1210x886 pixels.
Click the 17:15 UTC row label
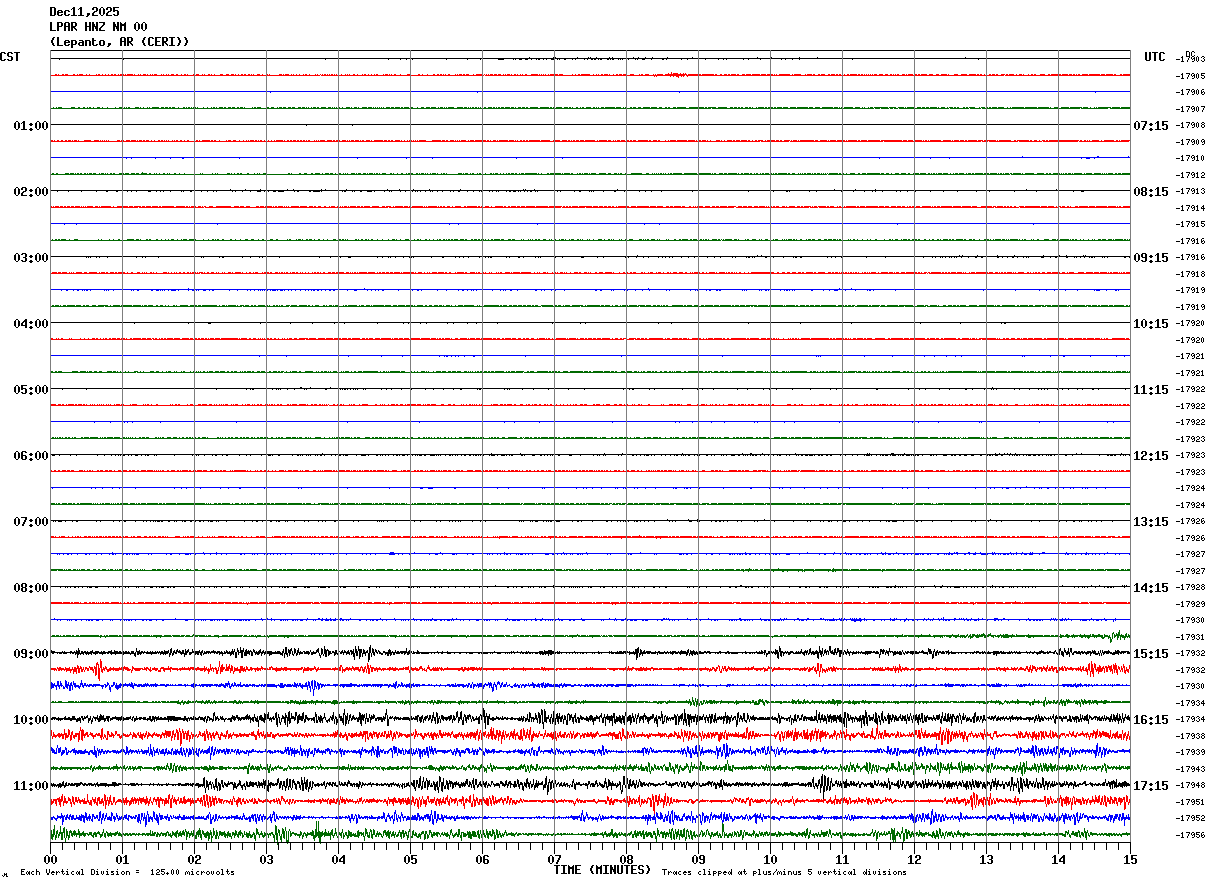pyautogui.click(x=1151, y=786)
